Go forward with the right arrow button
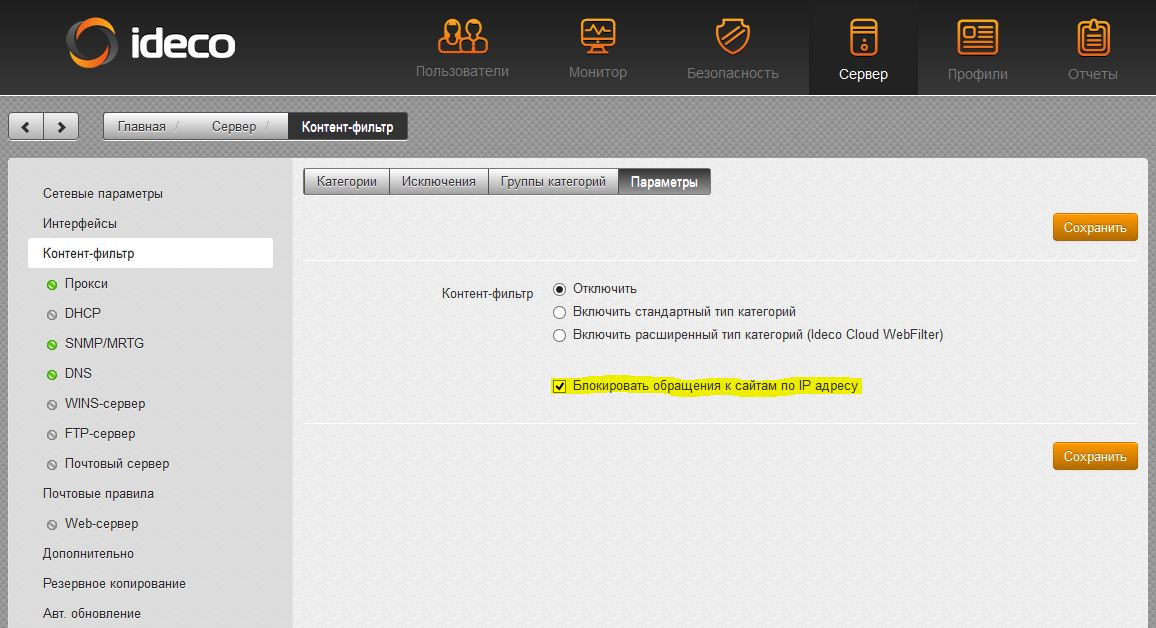 point(61,127)
